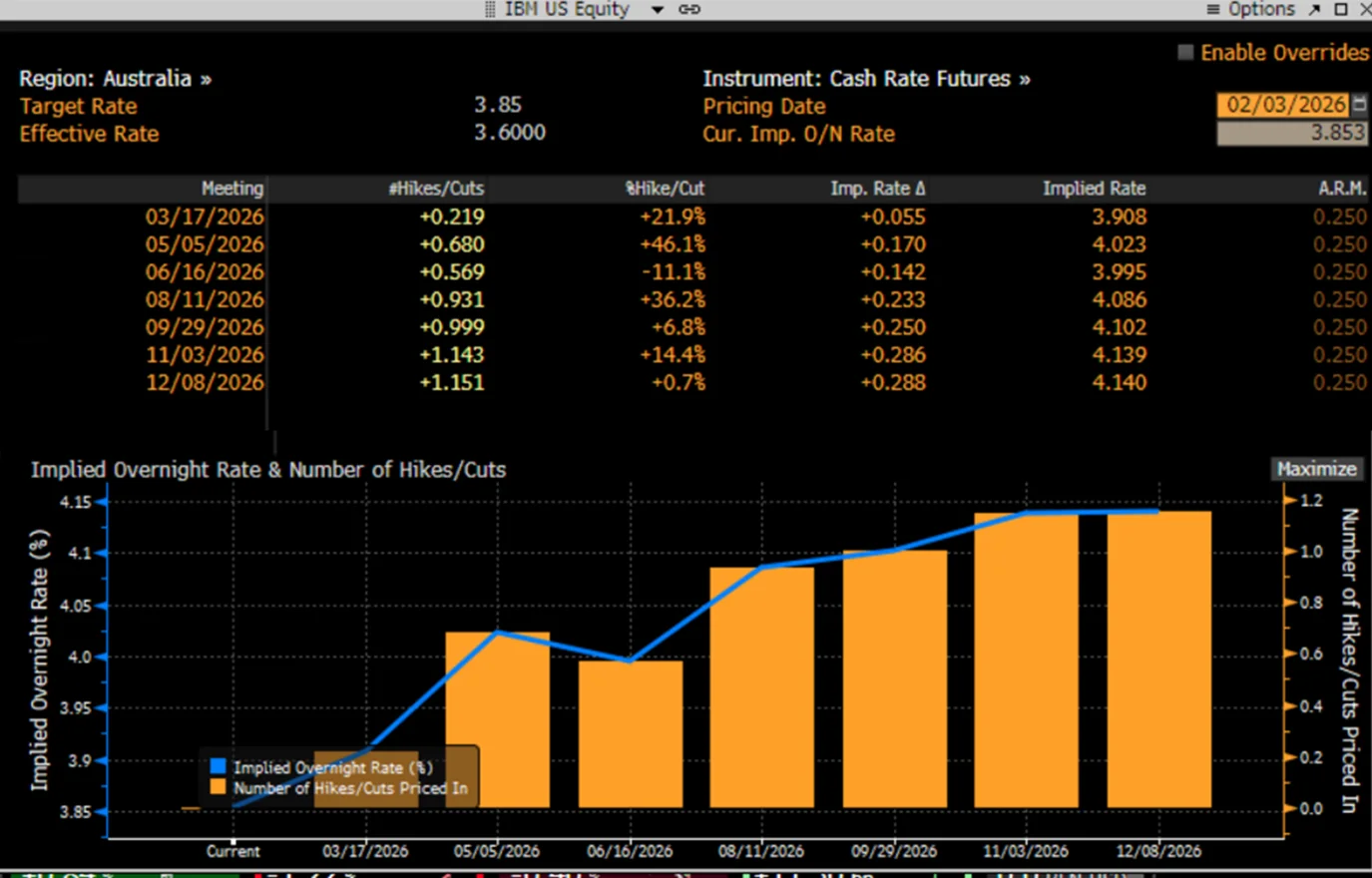Expand the chevron after Region: Australia
Image resolution: width=1372 pixels, height=878 pixels.
(206, 78)
